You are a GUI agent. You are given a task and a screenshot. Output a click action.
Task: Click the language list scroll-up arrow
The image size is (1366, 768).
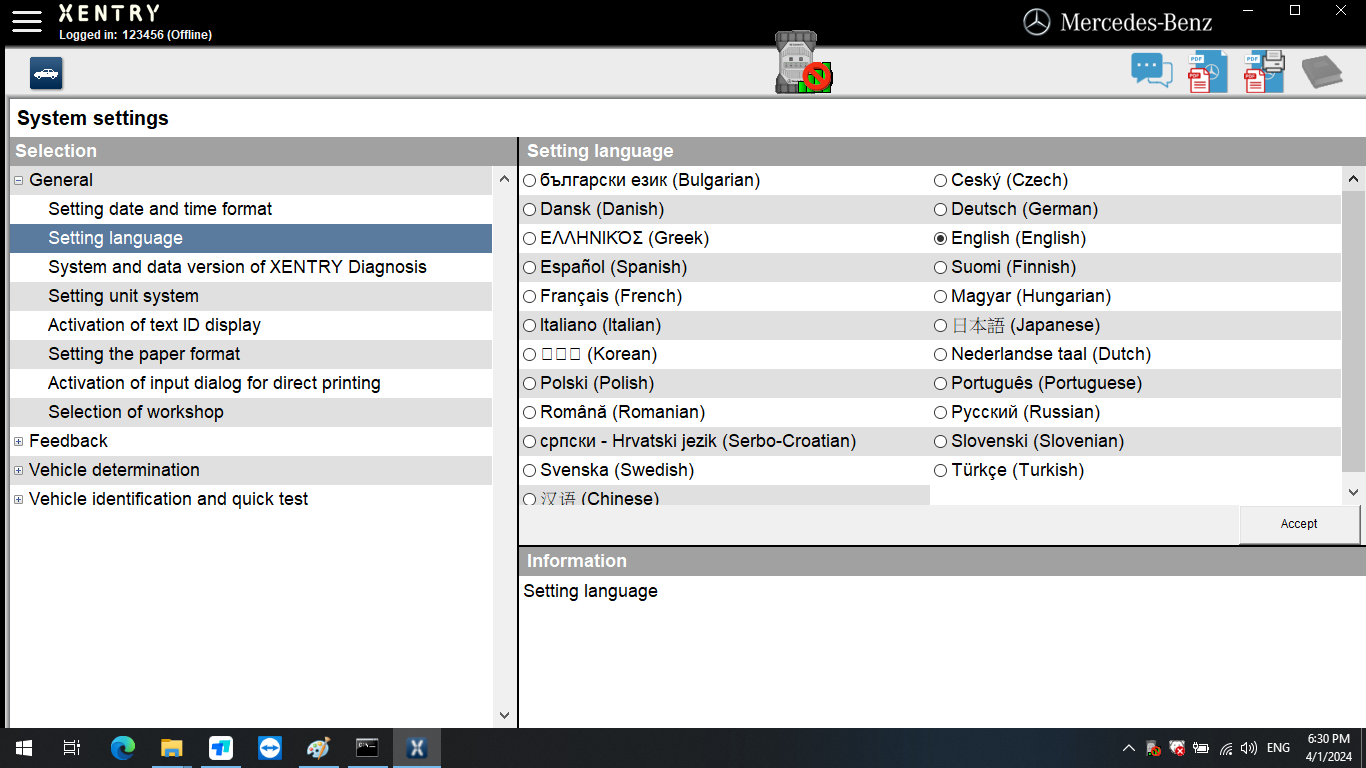click(x=1353, y=180)
